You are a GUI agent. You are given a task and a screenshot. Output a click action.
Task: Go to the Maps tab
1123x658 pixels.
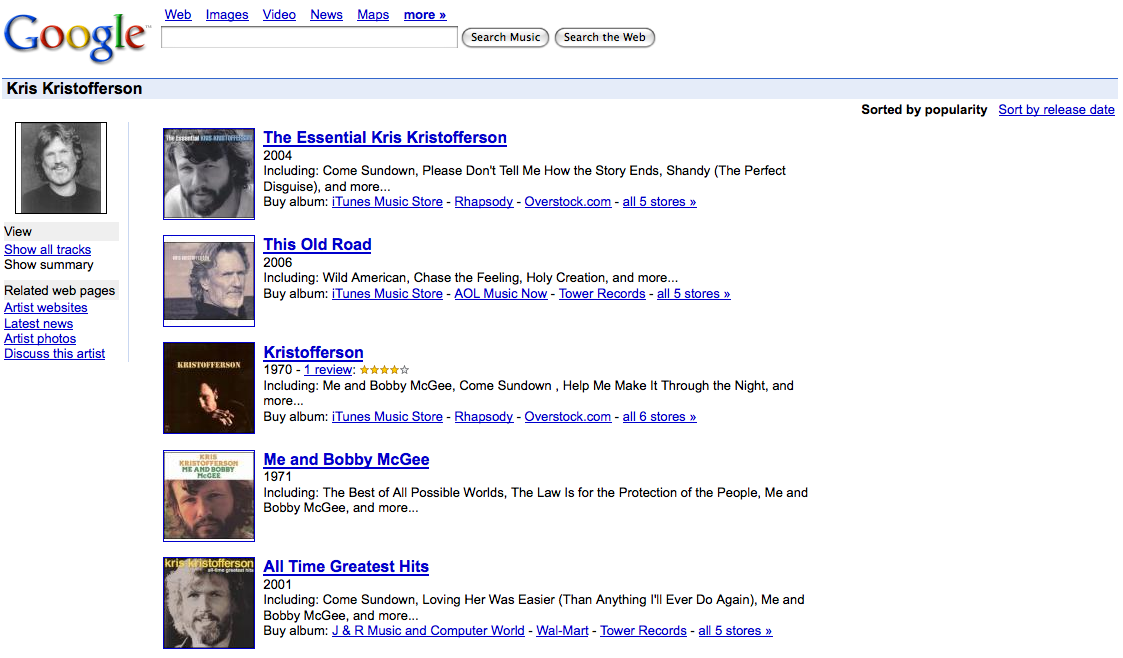[373, 15]
